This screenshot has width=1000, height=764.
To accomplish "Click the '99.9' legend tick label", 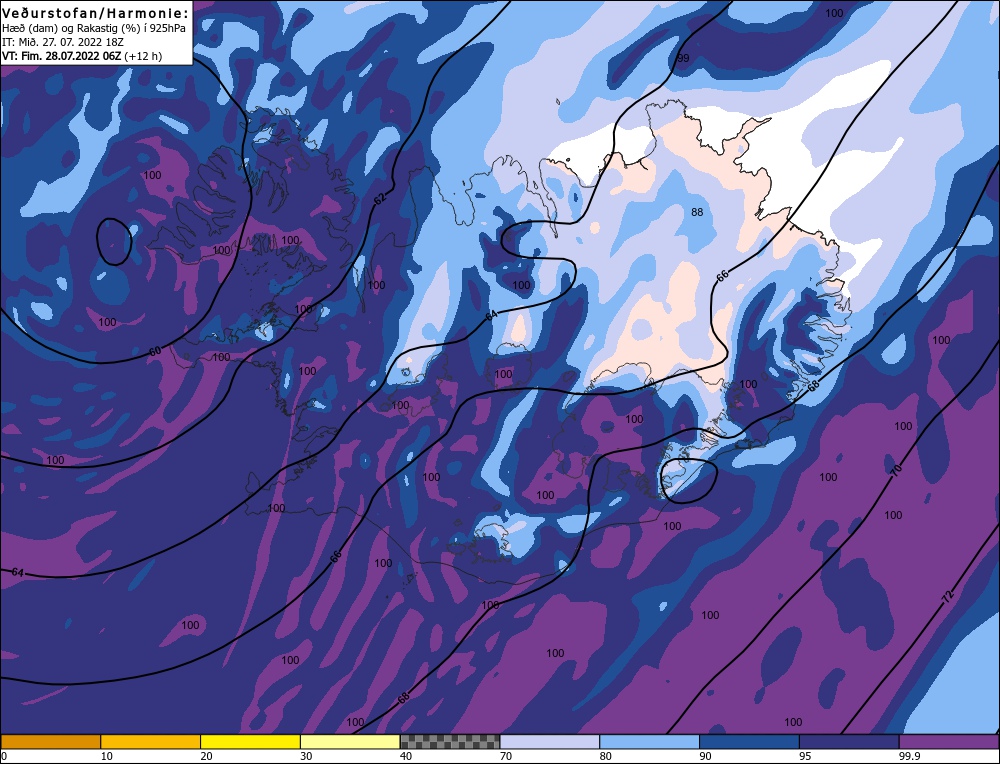I will 908,756.
